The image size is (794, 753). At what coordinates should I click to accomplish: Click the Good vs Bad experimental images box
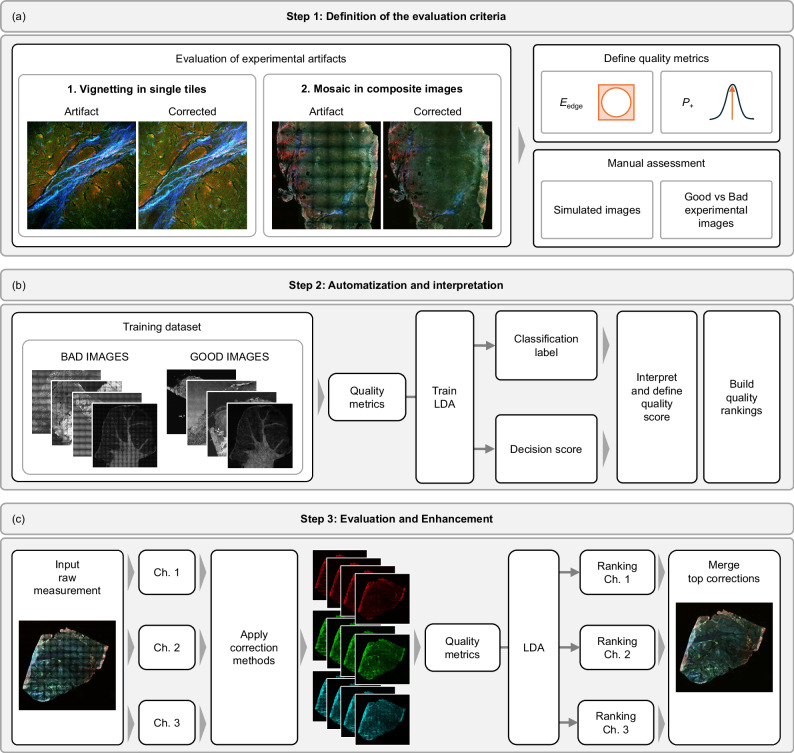pos(716,210)
